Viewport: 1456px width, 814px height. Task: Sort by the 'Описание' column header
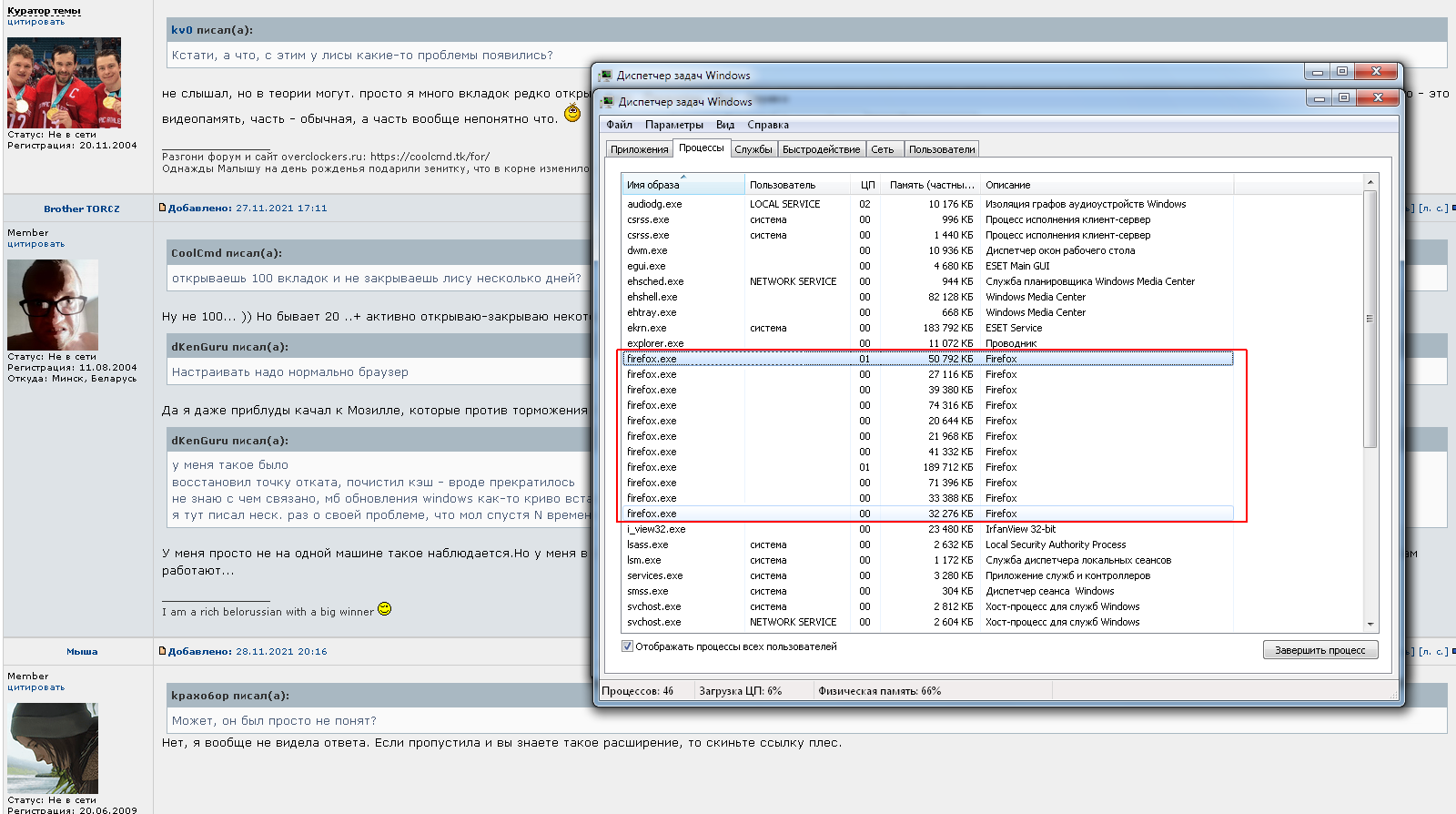pos(1107,185)
